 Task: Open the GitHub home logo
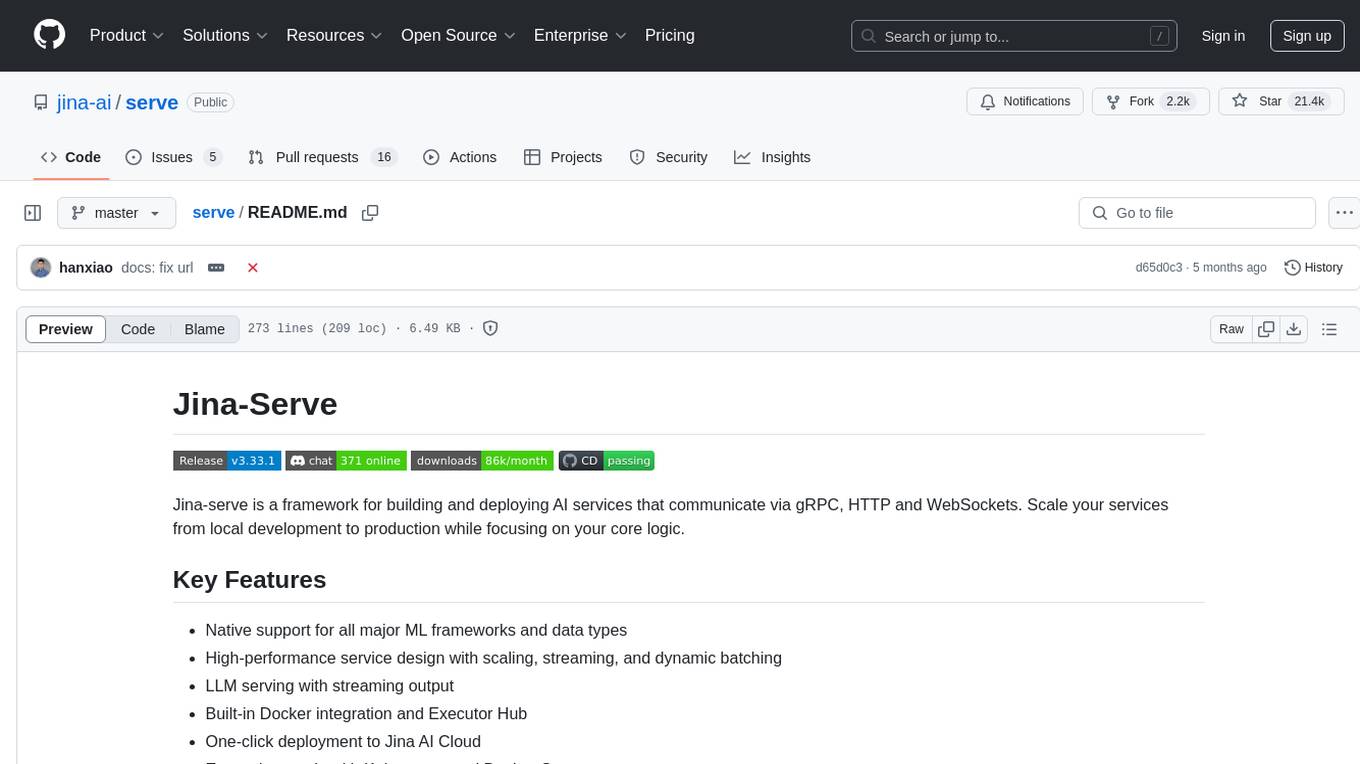[x=49, y=35]
